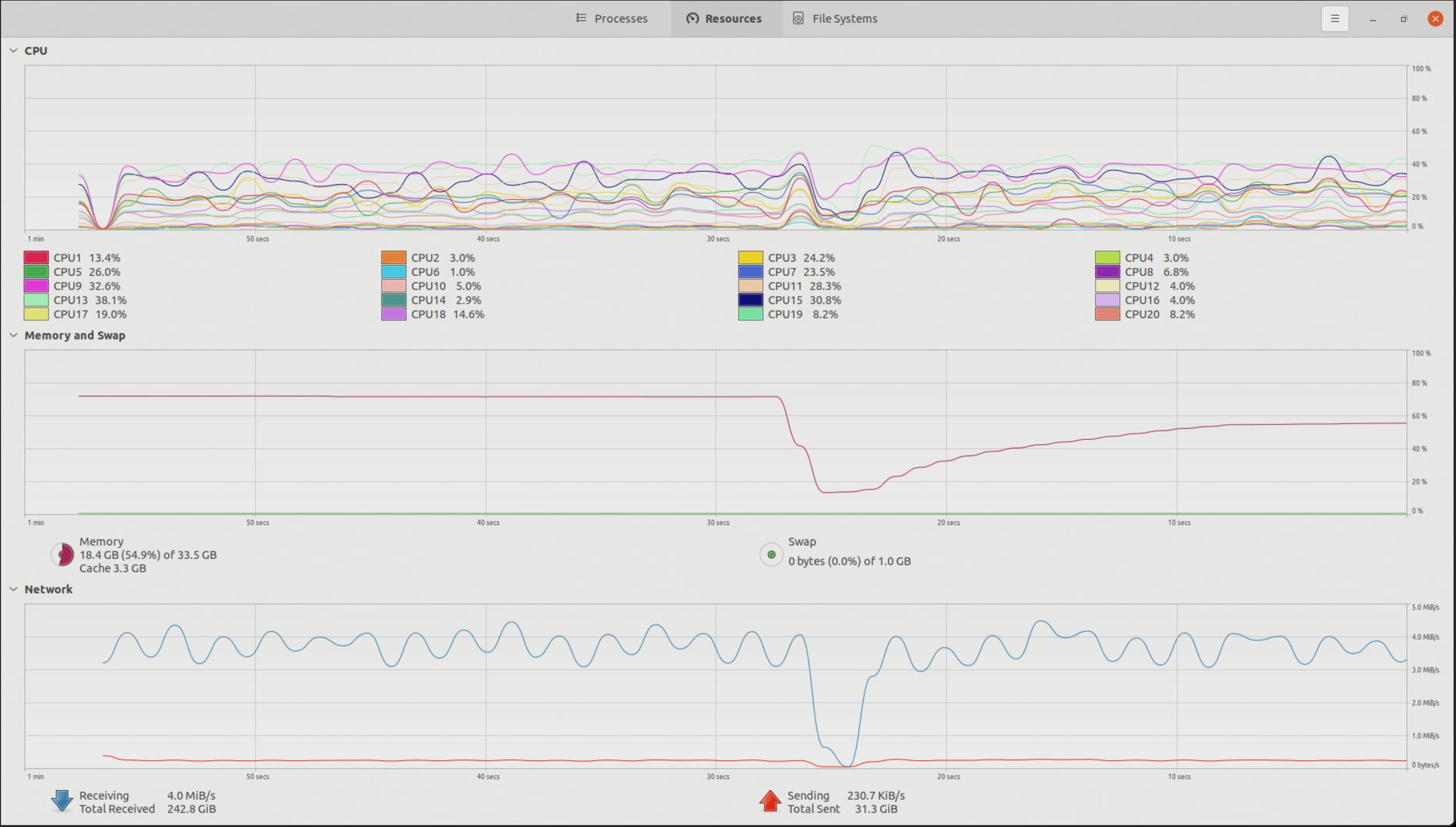
Task: Click the red Sending arrow icon
Action: click(770, 801)
